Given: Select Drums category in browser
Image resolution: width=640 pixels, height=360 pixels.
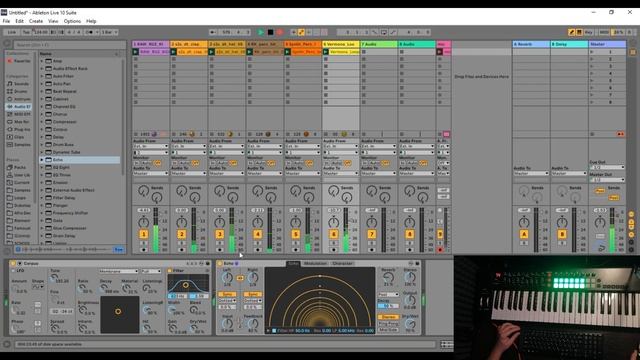Looking at the screenshot, I should coord(18,91).
